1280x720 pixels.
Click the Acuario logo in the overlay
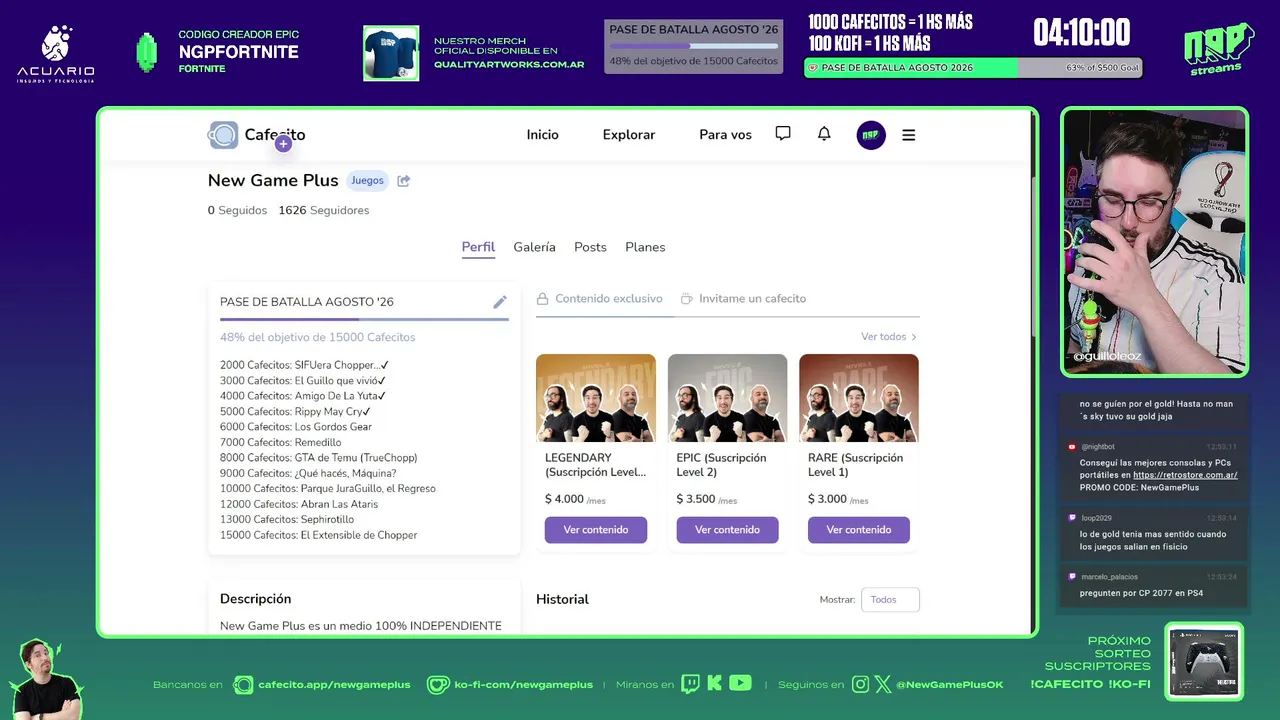pos(56,54)
